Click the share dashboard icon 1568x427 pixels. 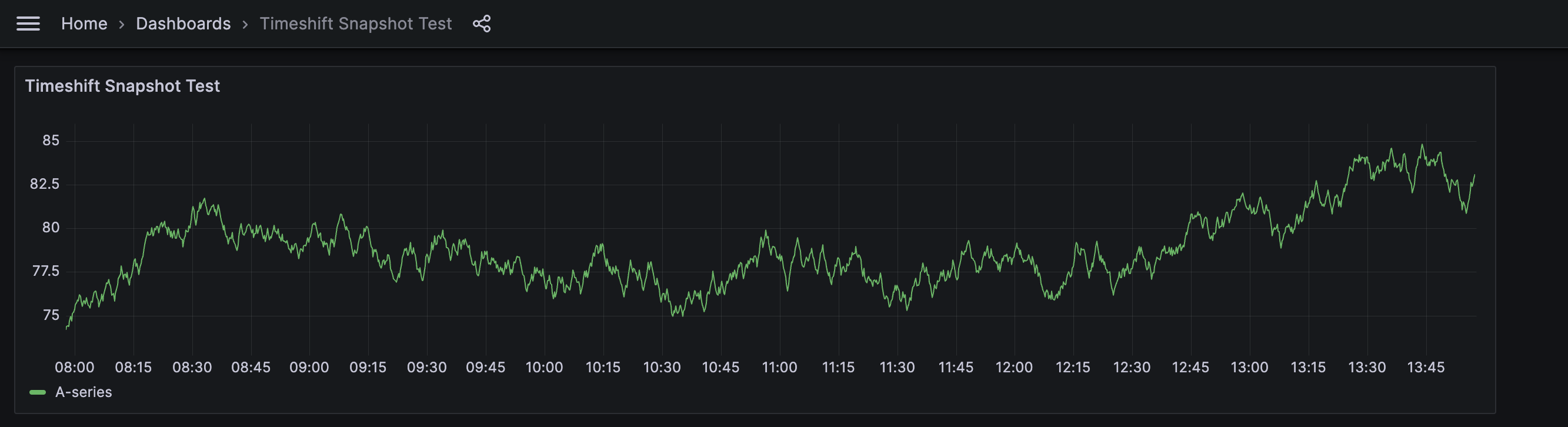pyautogui.click(x=482, y=24)
